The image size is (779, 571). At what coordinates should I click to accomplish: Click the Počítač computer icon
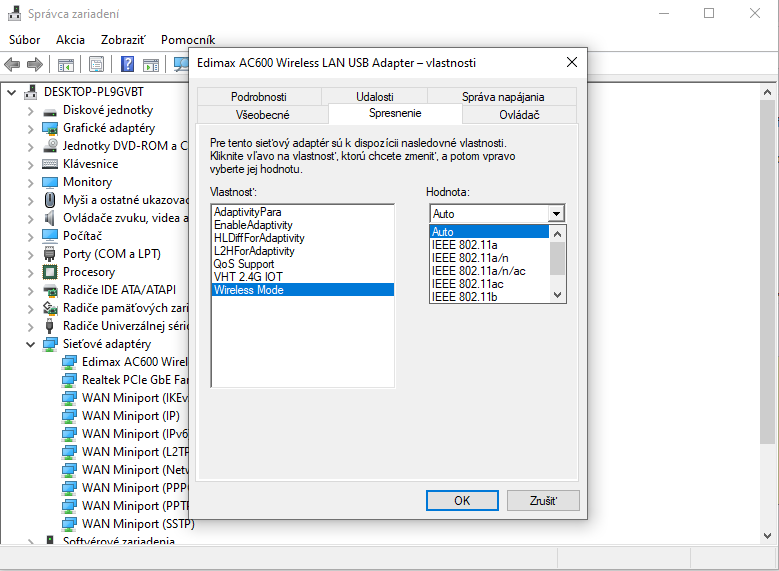(50, 236)
